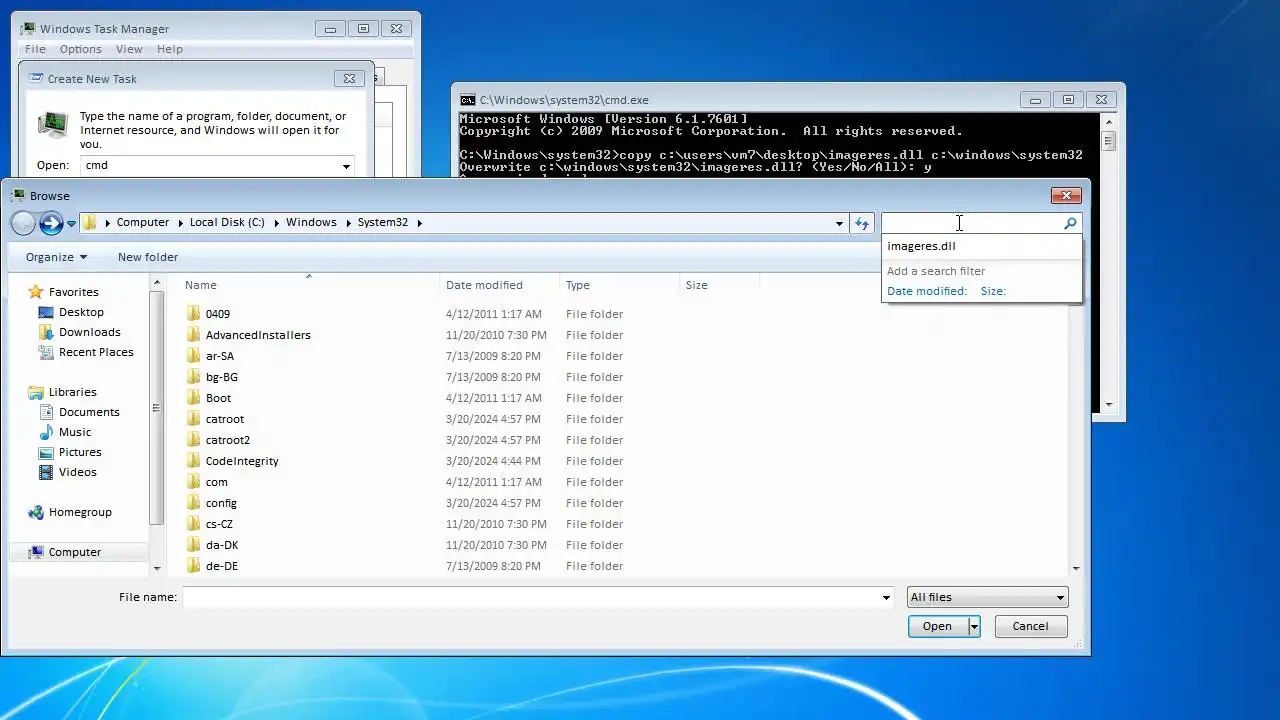Open the address bar history dropdown
This screenshot has height=720, width=1280.
[839, 223]
